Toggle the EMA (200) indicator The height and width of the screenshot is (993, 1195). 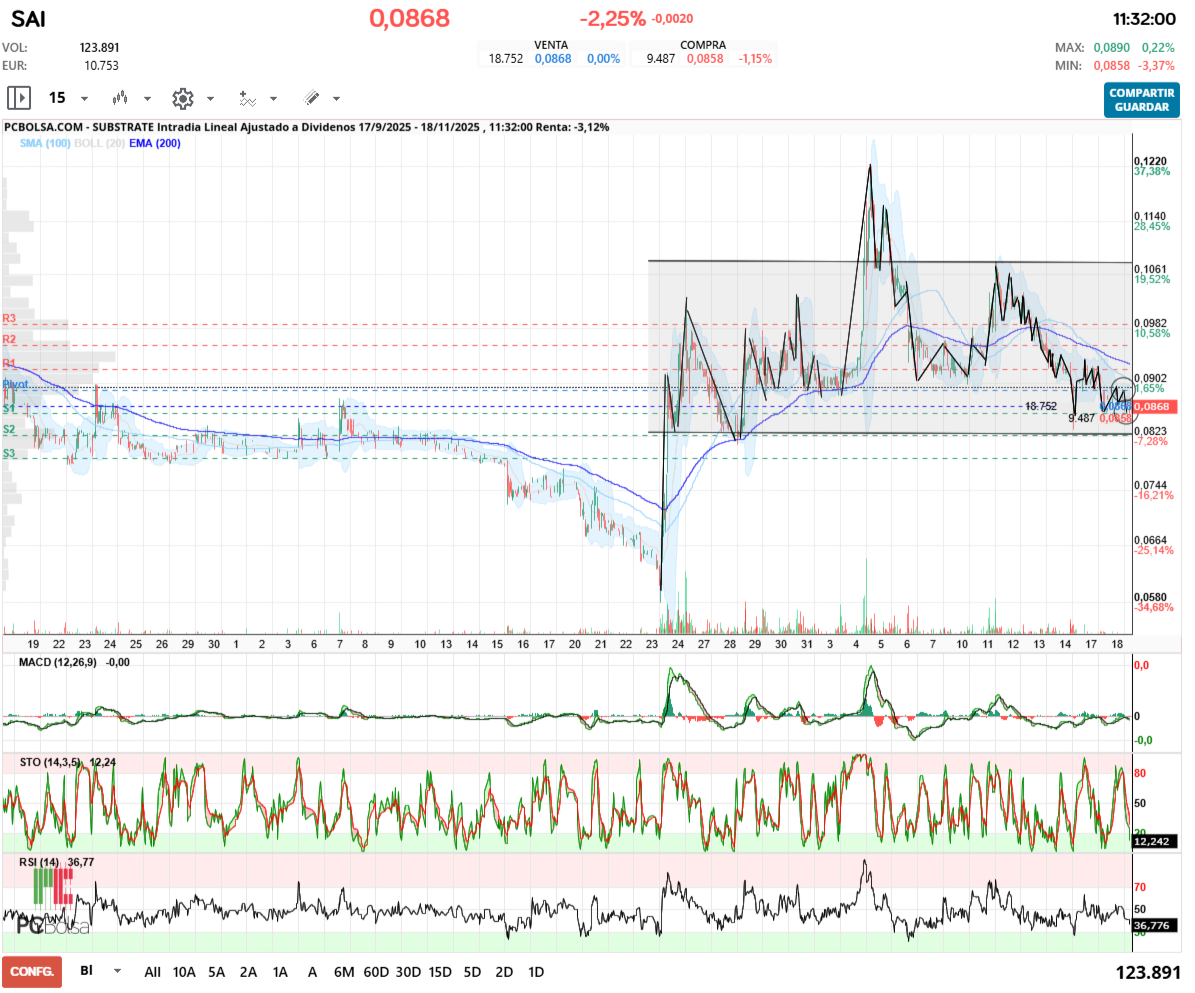click(155, 144)
